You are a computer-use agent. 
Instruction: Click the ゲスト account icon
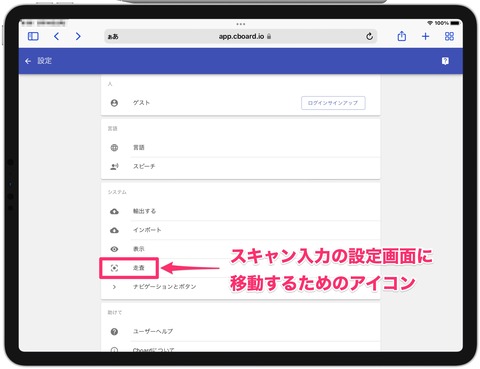point(114,103)
